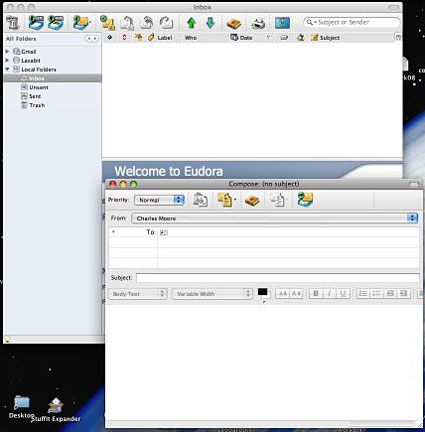
Task: Click the thread column header icon
Action: [x=109, y=38]
